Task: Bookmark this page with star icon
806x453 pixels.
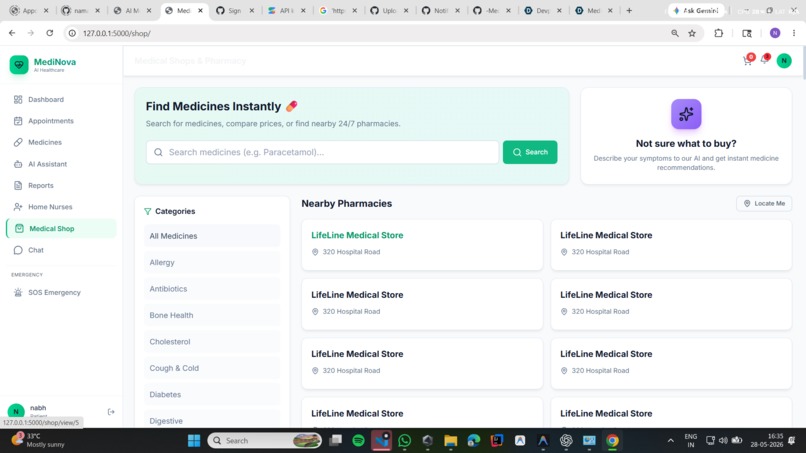Action: click(692, 33)
